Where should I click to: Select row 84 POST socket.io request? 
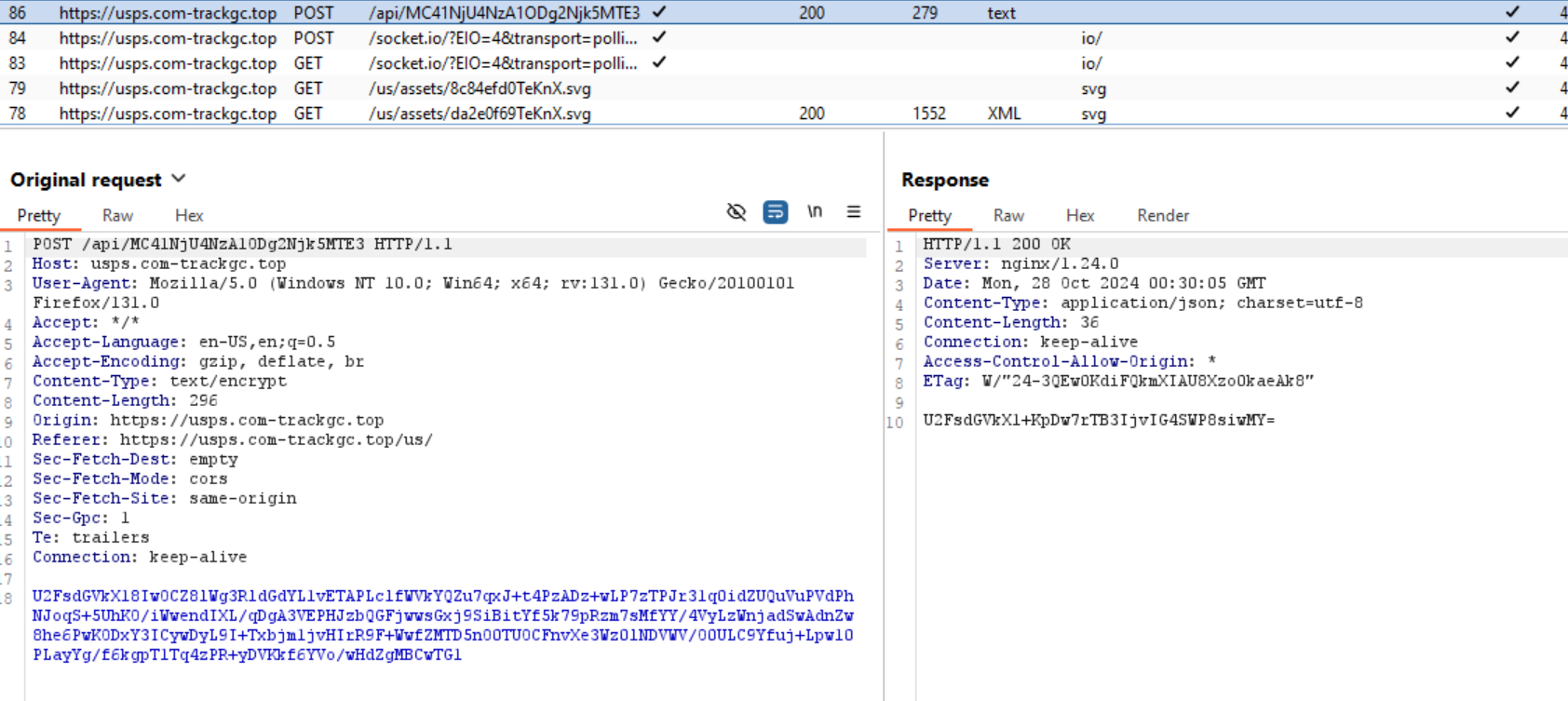coord(503,38)
